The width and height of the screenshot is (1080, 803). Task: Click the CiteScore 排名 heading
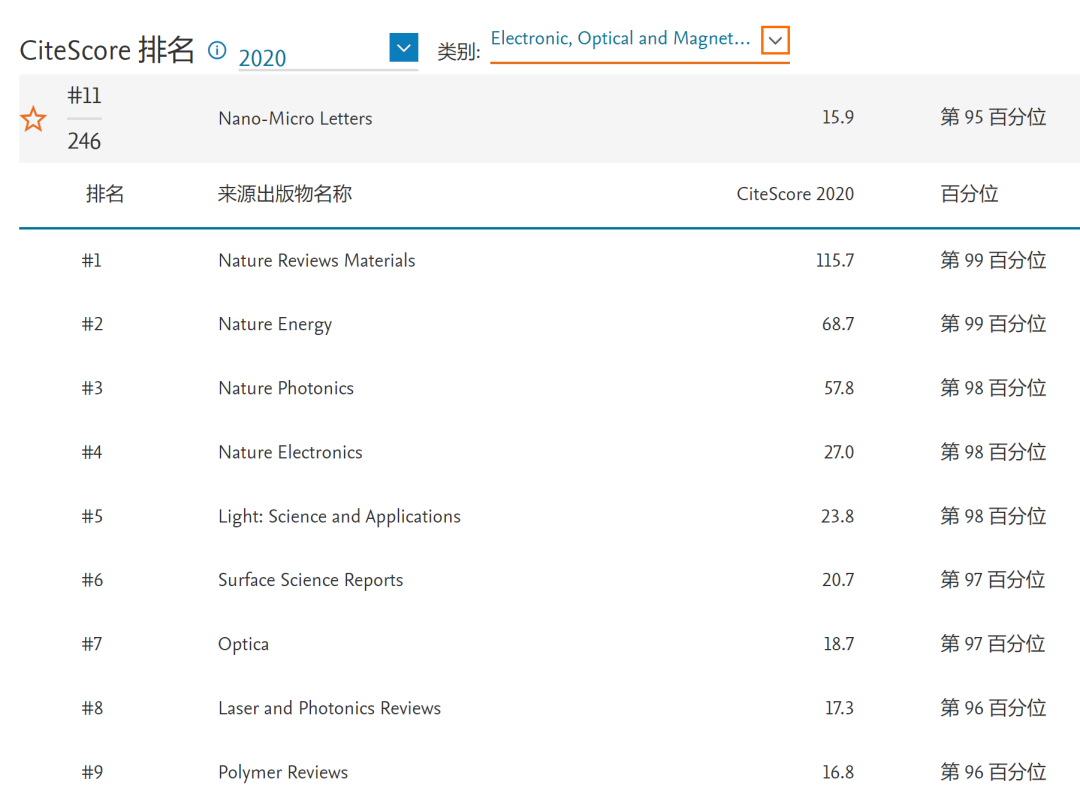[107, 50]
